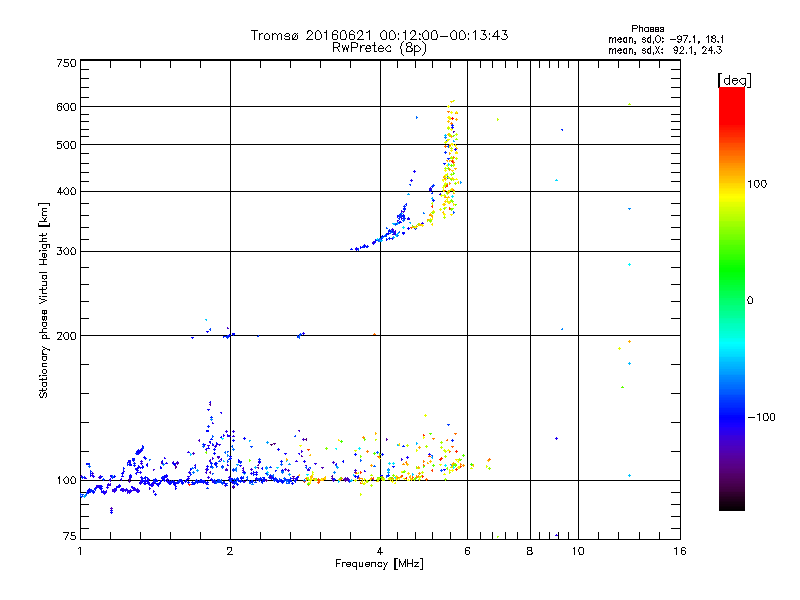Screen dimensions: 800x600
Task: Click the colorbar '0' tick label
Action: [x=750, y=301]
